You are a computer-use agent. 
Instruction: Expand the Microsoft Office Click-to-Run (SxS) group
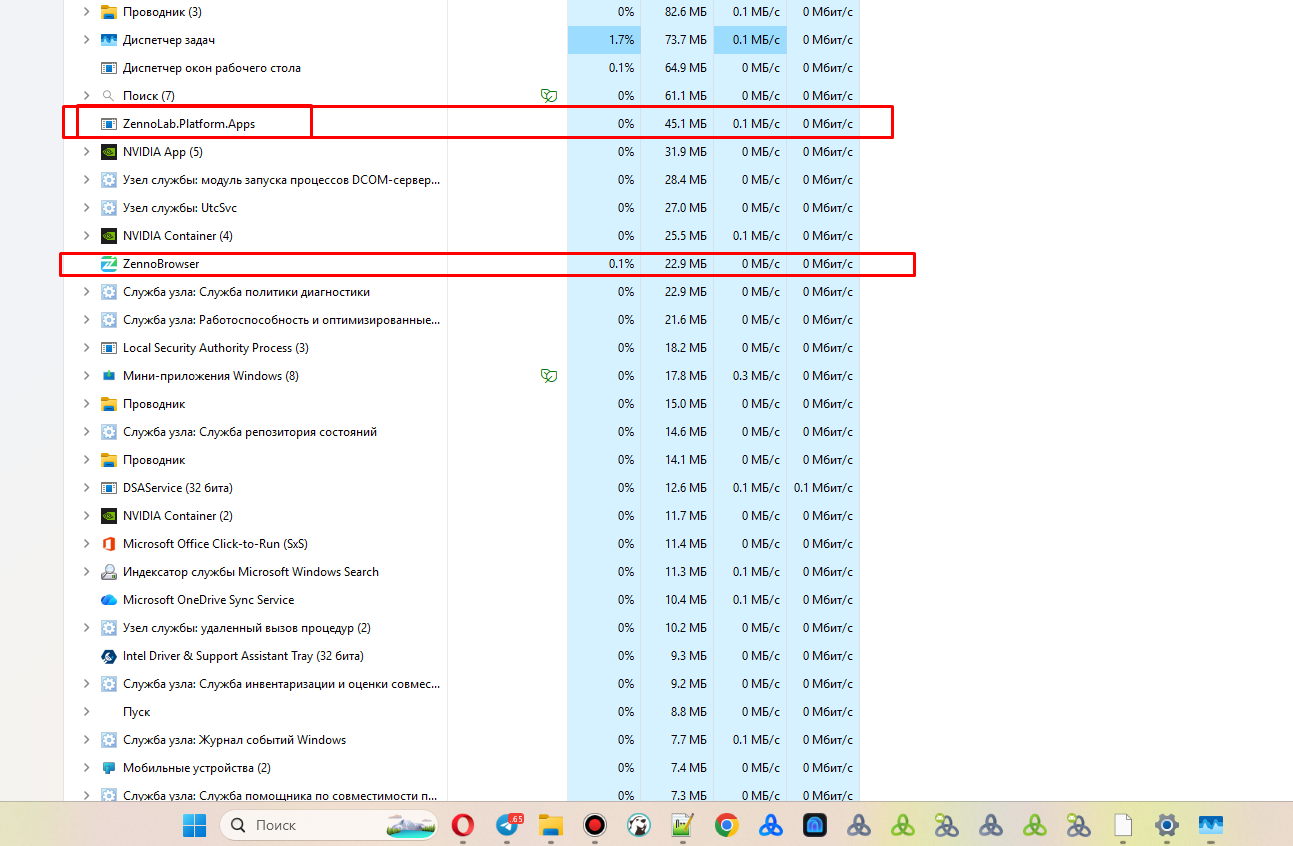[86, 544]
